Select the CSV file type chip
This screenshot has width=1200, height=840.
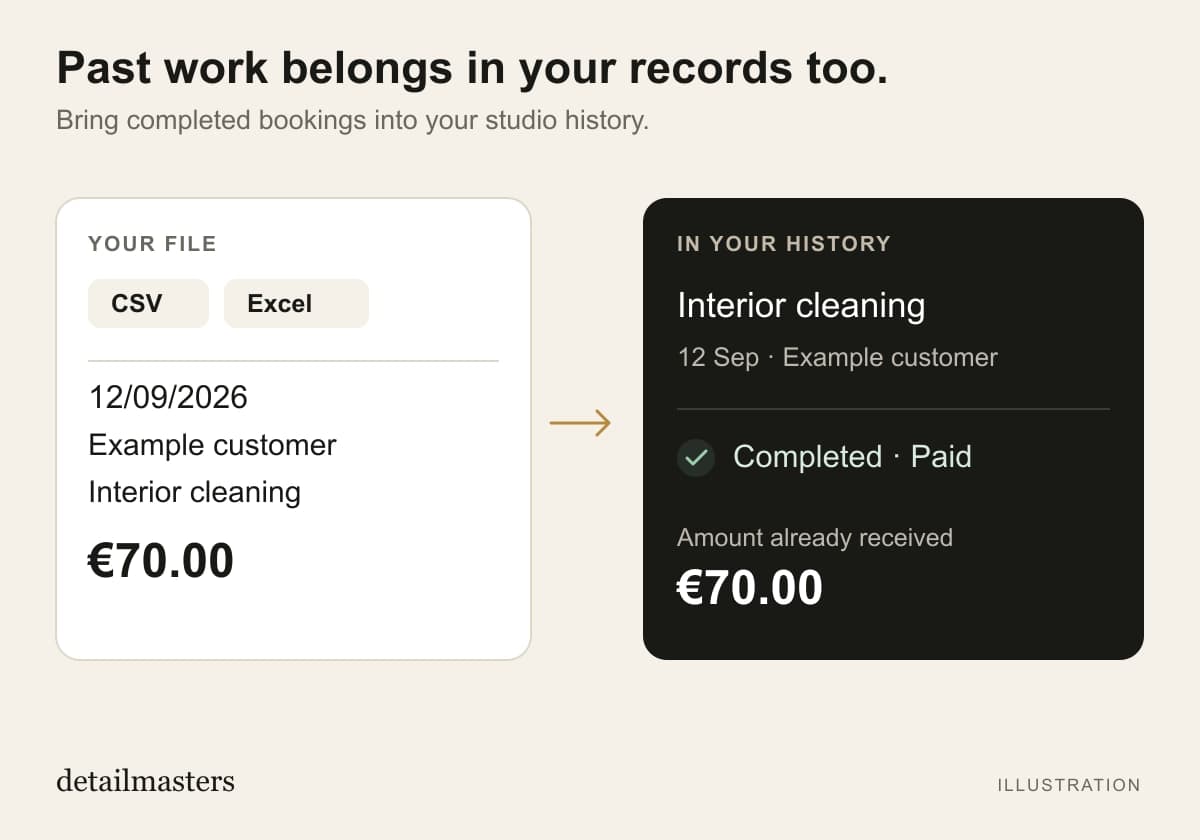(148, 303)
